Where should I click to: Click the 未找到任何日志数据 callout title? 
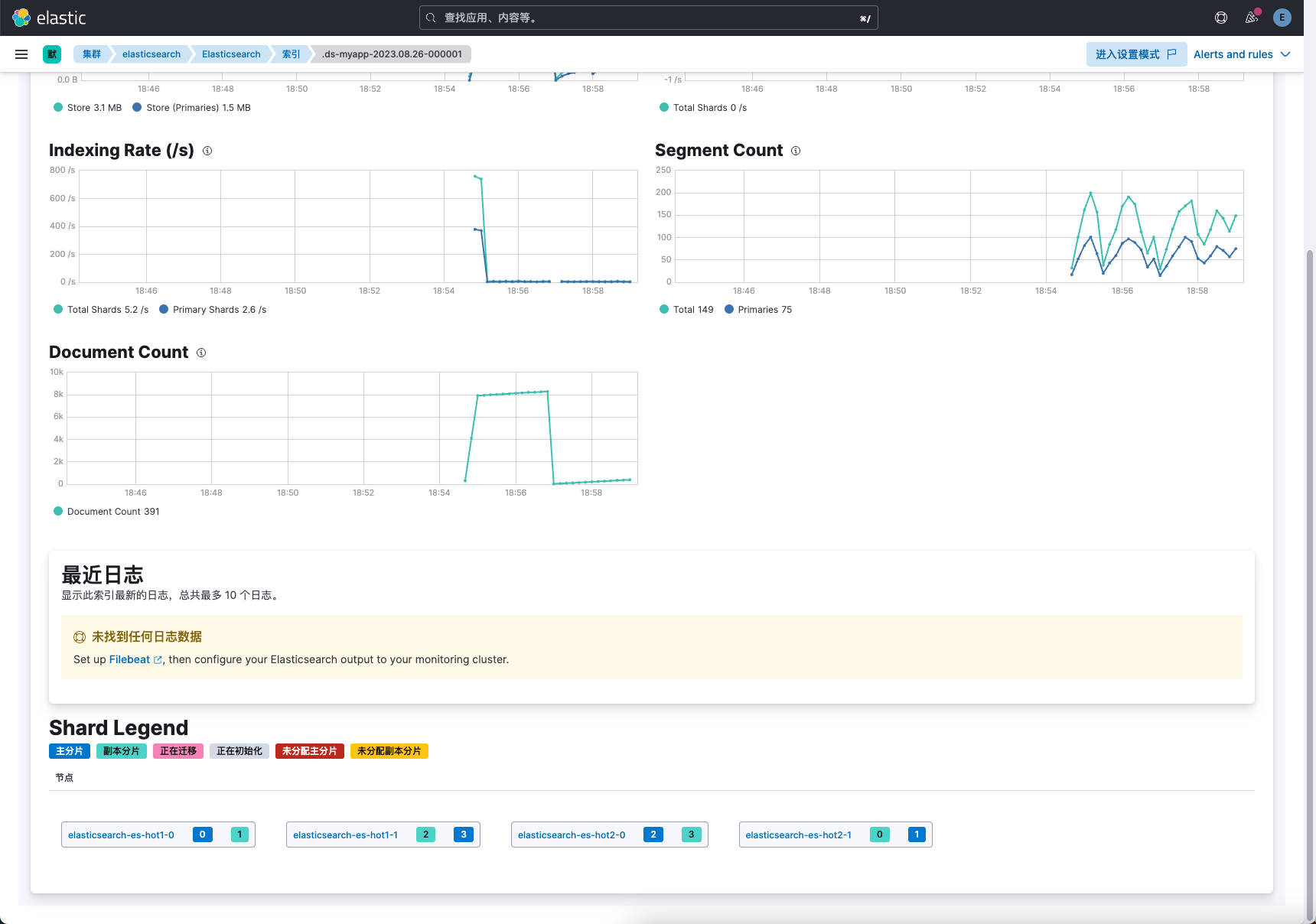147,637
